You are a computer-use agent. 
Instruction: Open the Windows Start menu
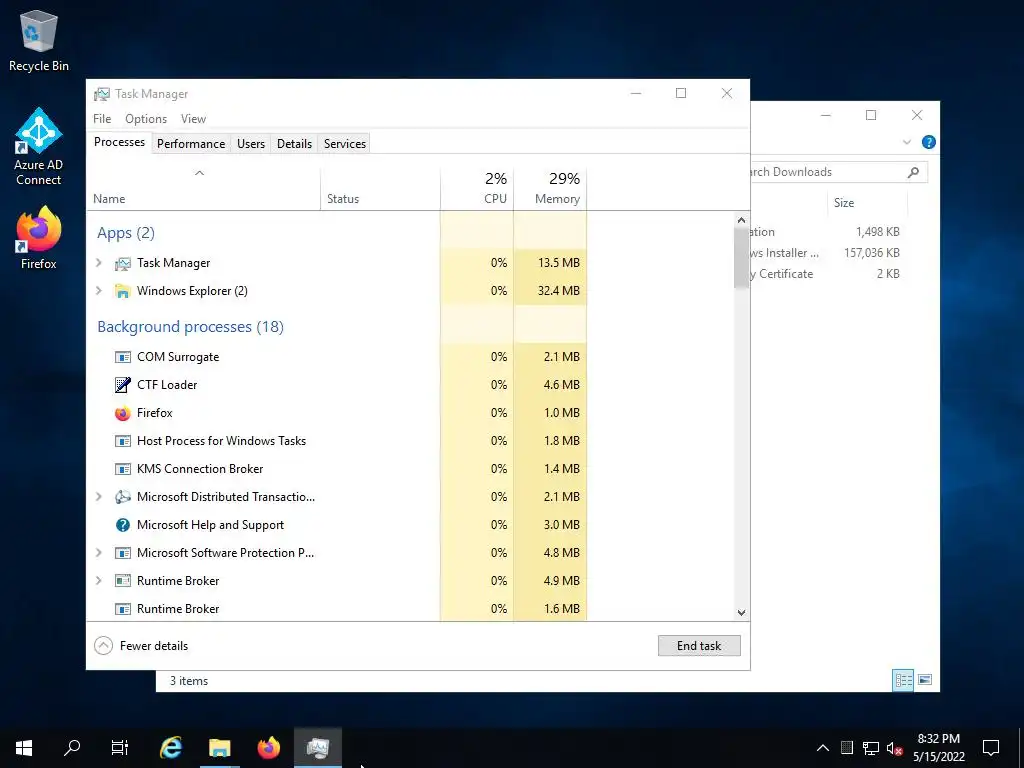pos(24,748)
